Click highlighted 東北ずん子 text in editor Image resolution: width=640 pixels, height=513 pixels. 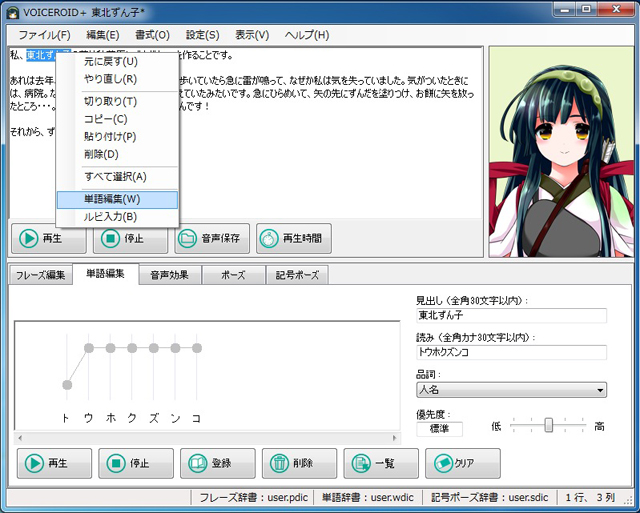41,55
